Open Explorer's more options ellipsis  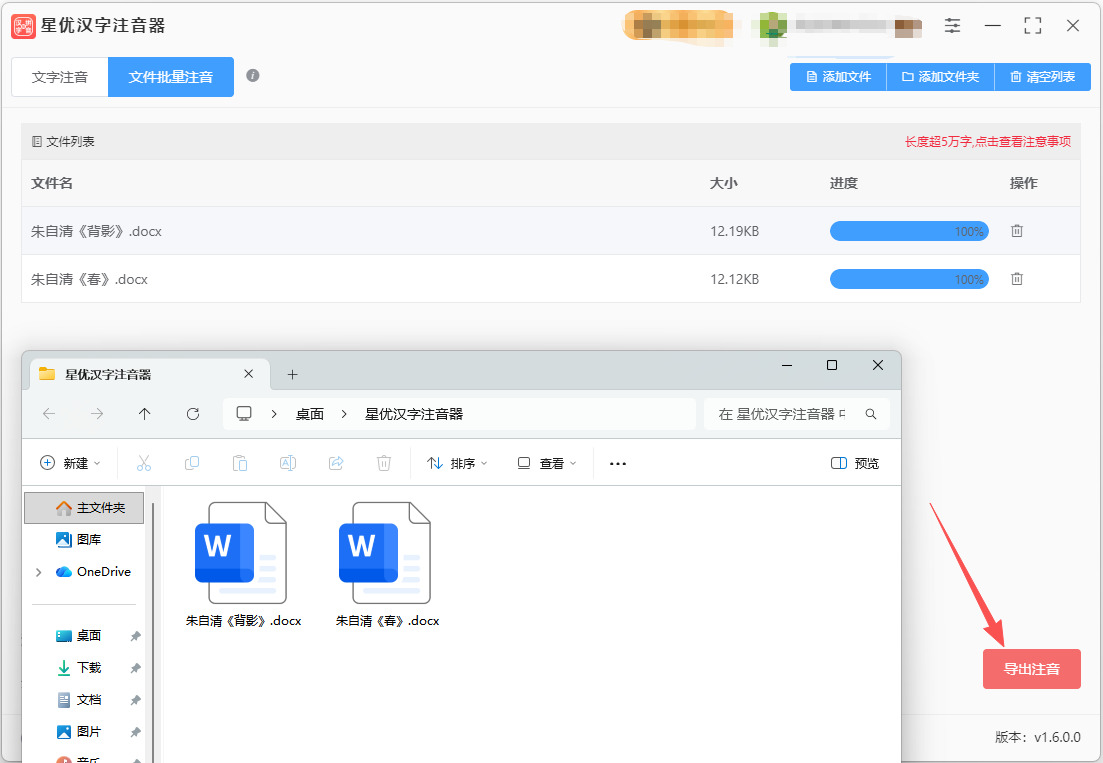point(618,463)
